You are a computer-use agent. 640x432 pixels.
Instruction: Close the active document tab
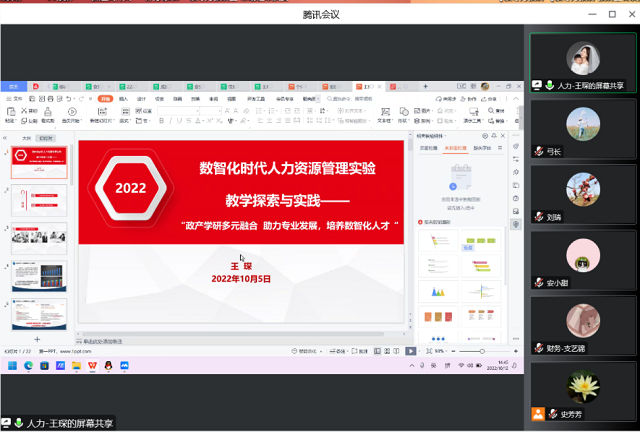(x=379, y=87)
